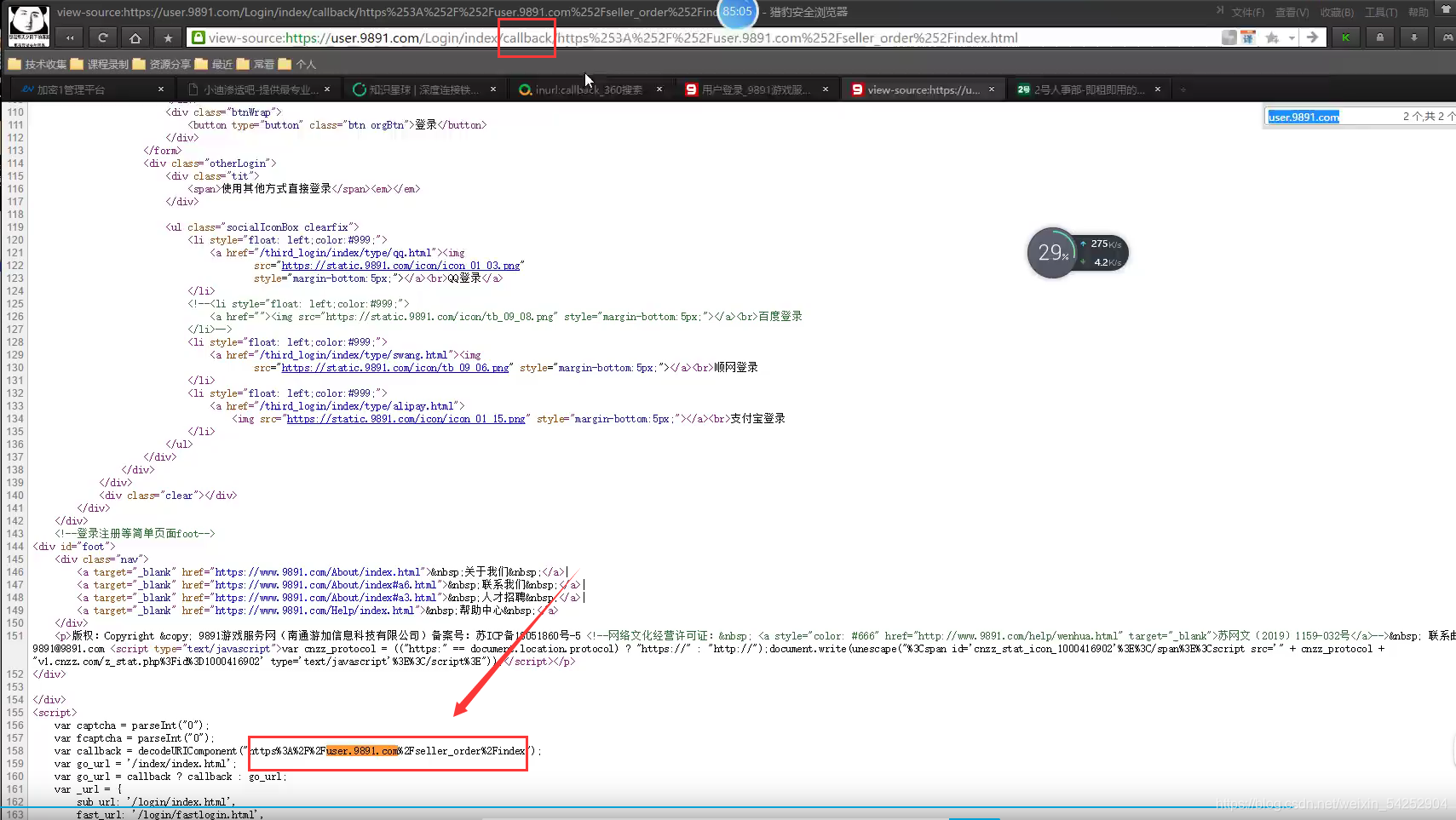The height and width of the screenshot is (820, 1456).
Task: Close the 小迪渗透吧 tab
Action: pos(327,89)
